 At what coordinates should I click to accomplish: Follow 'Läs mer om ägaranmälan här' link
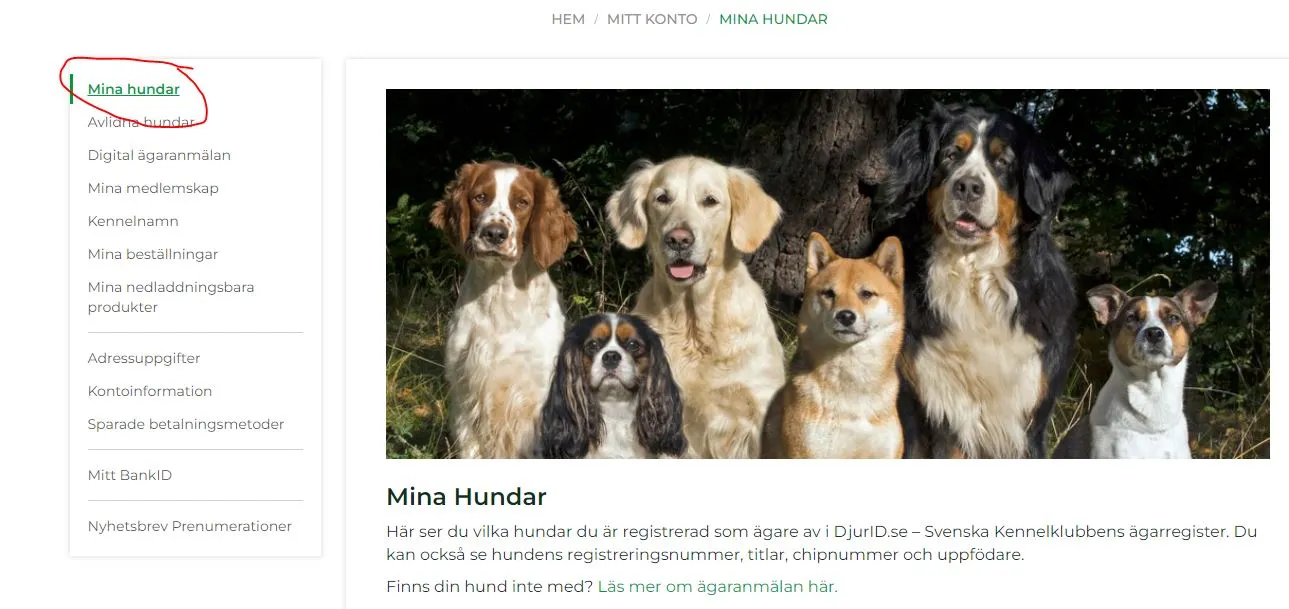(x=717, y=587)
